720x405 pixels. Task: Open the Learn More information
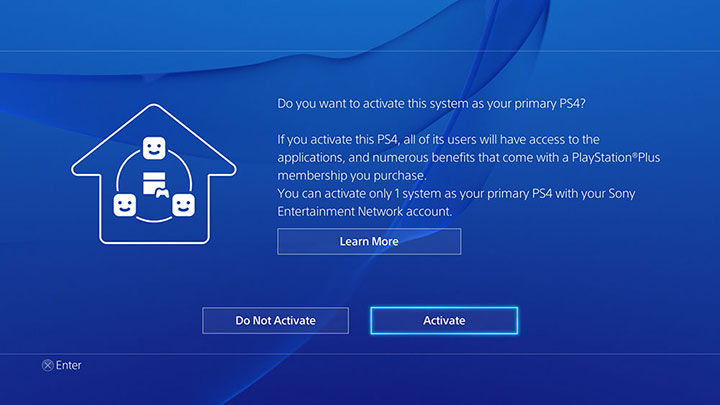[369, 242]
